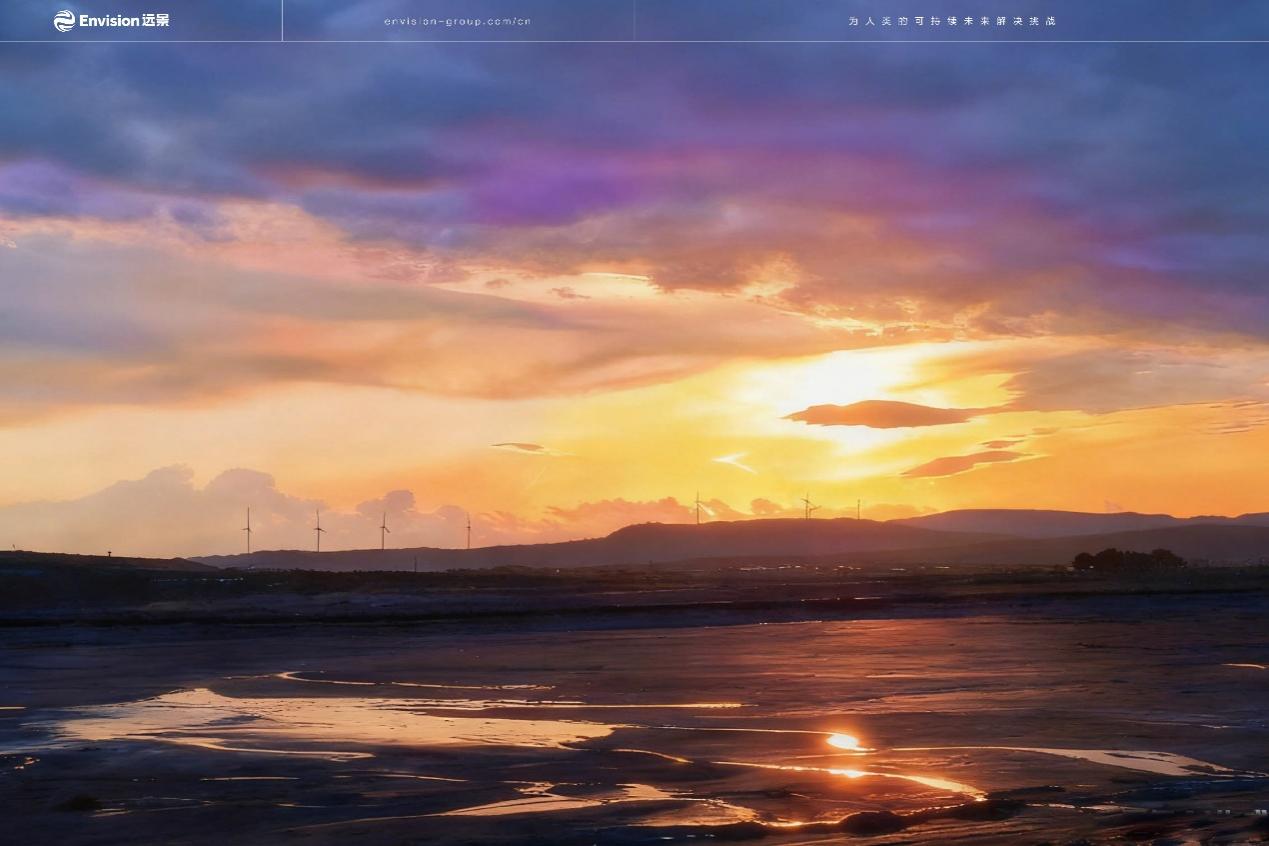
Task: Click the small wispy cloud left of the sun
Action: pyautogui.click(x=520, y=447)
